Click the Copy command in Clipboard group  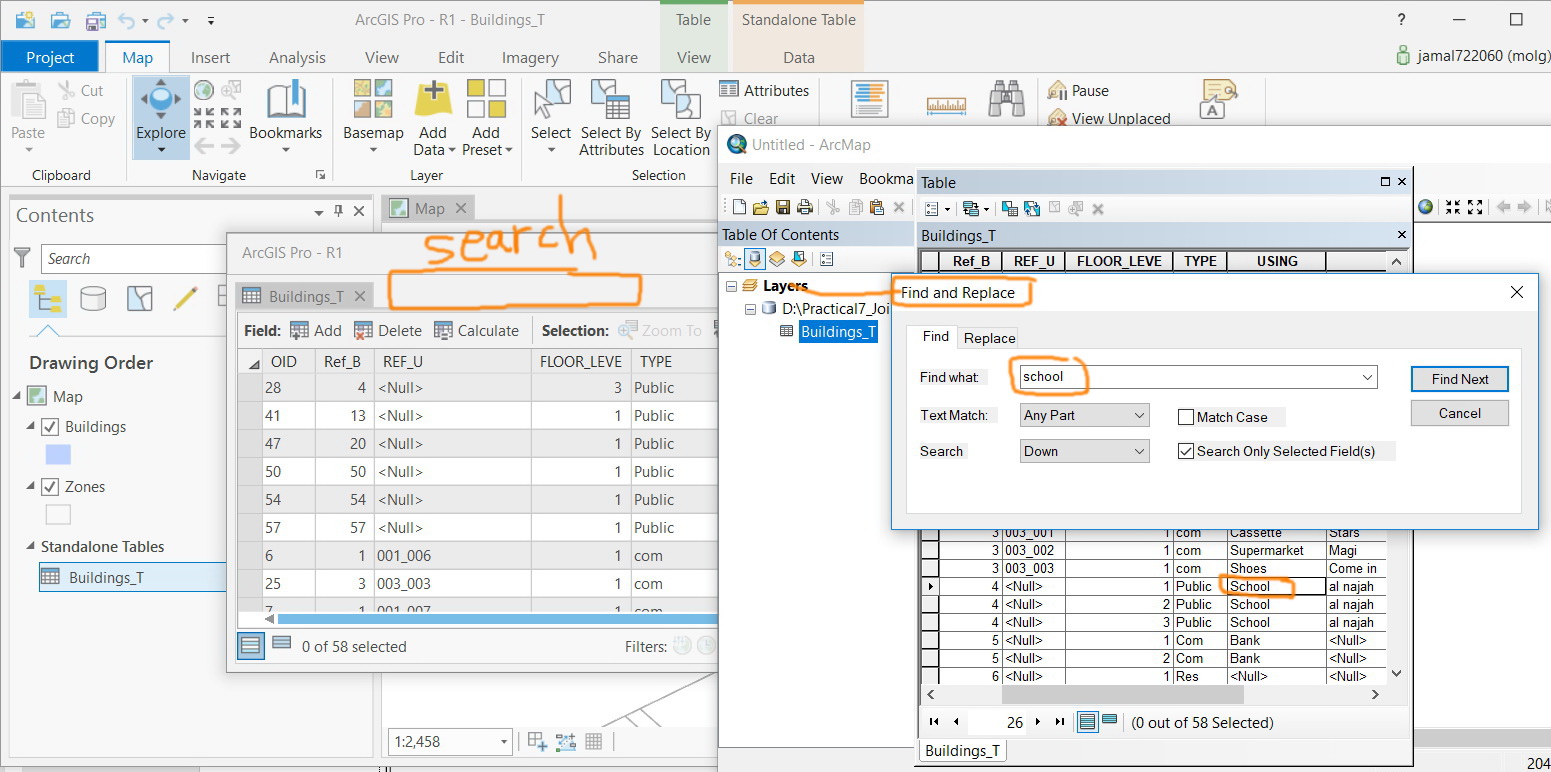pyautogui.click(x=86, y=118)
